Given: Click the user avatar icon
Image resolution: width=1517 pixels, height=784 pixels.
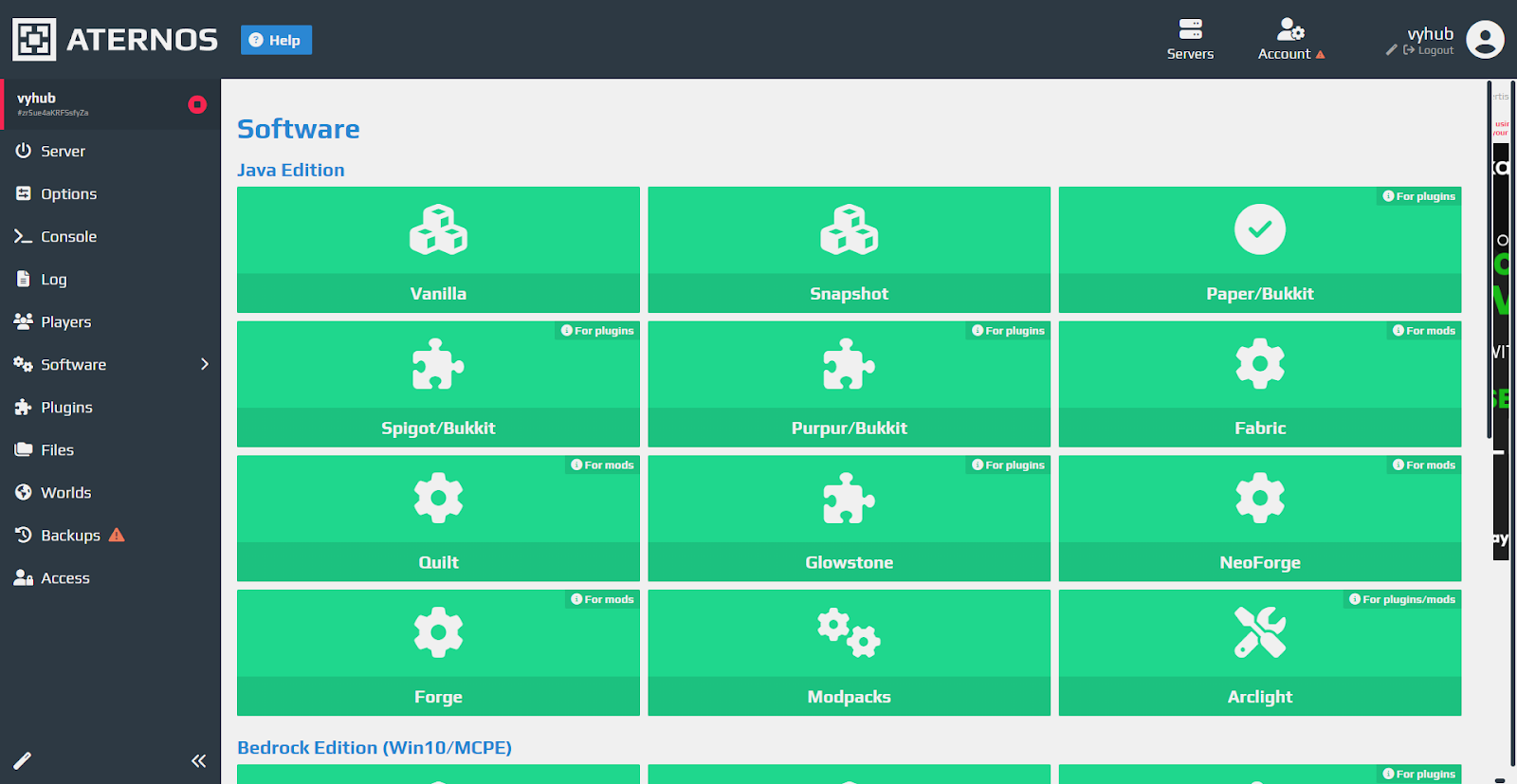Looking at the screenshot, I should pyautogui.click(x=1485, y=40).
